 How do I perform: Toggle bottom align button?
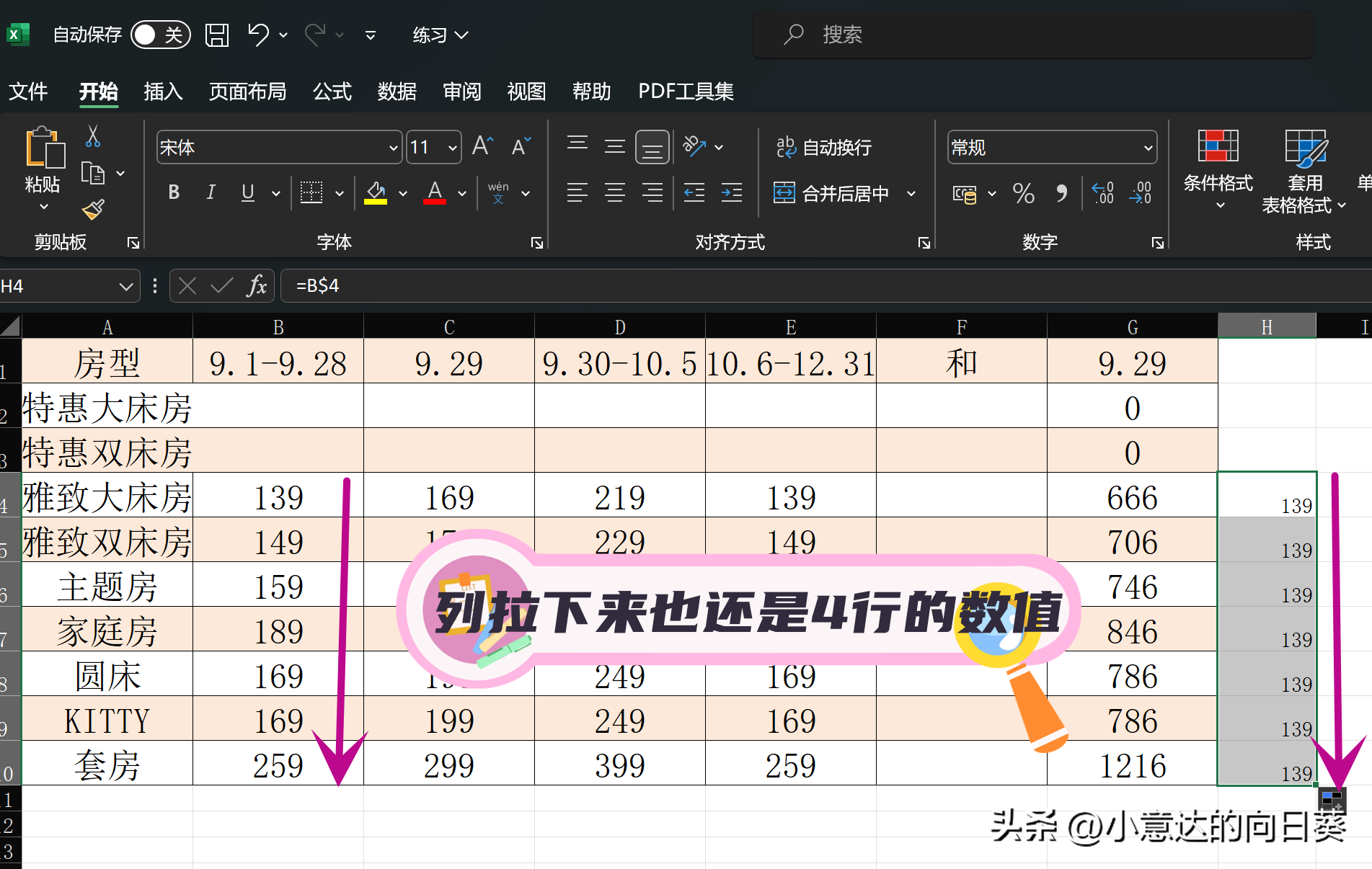652,147
